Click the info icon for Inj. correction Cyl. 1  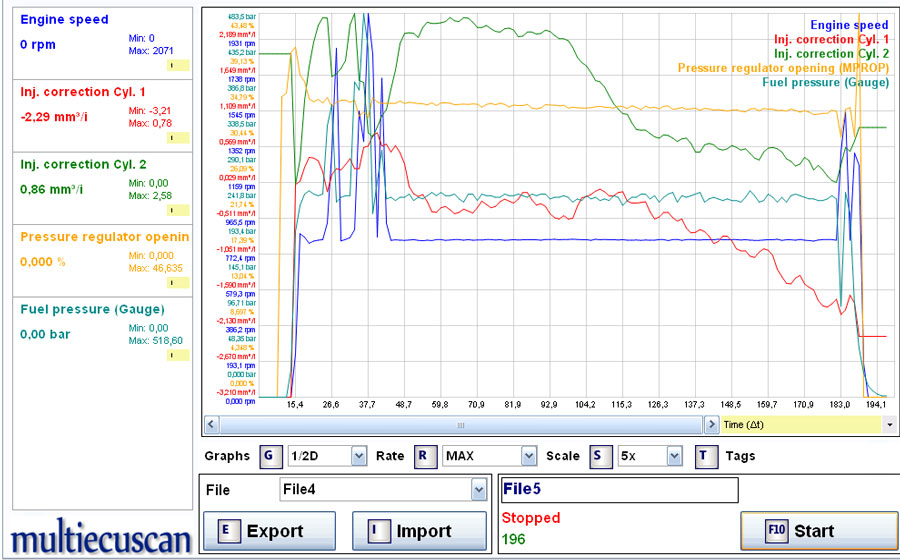177,137
